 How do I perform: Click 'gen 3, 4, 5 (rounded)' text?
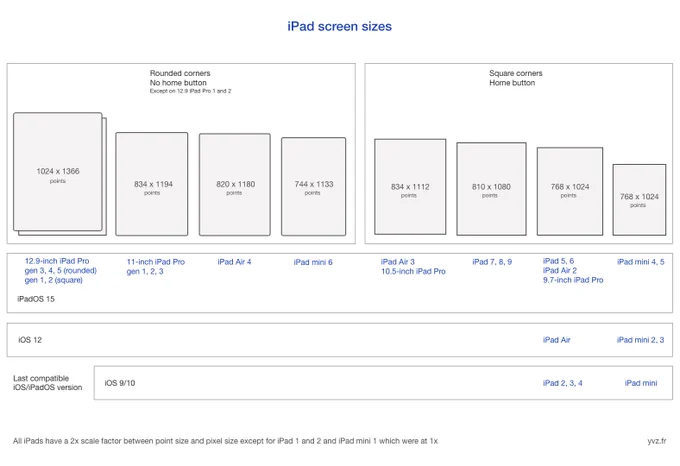pyautogui.click(x=61, y=270)
